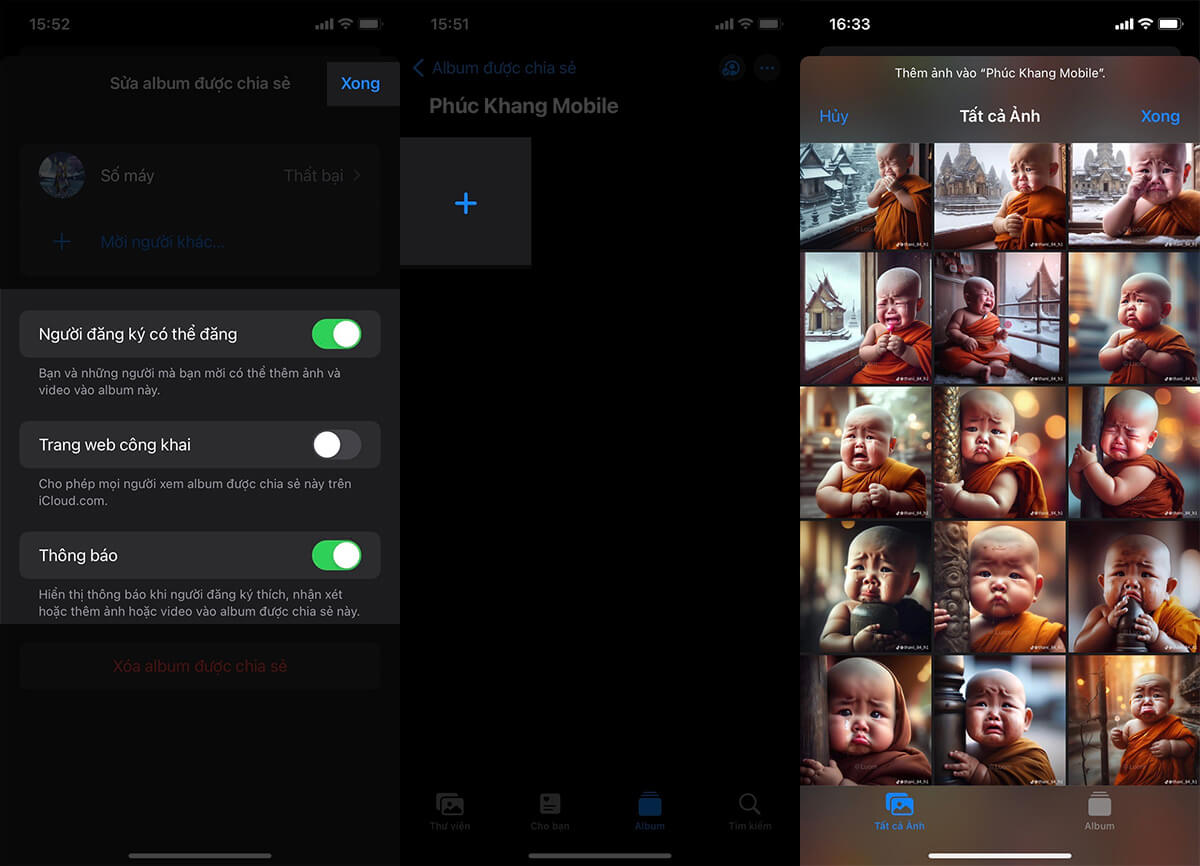Switch to Tất cả Ảnh tab in picker

(899, 811)
